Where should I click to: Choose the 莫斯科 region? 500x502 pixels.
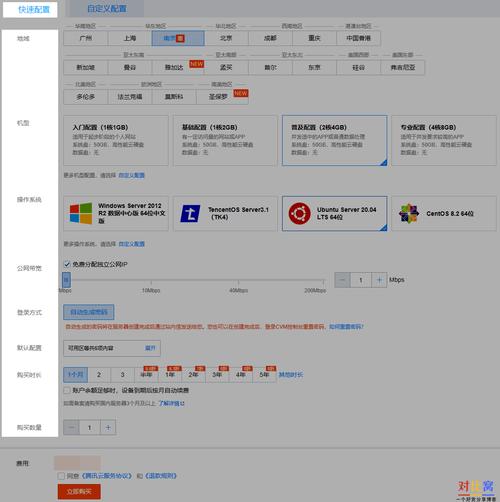[x=174, y=97]
